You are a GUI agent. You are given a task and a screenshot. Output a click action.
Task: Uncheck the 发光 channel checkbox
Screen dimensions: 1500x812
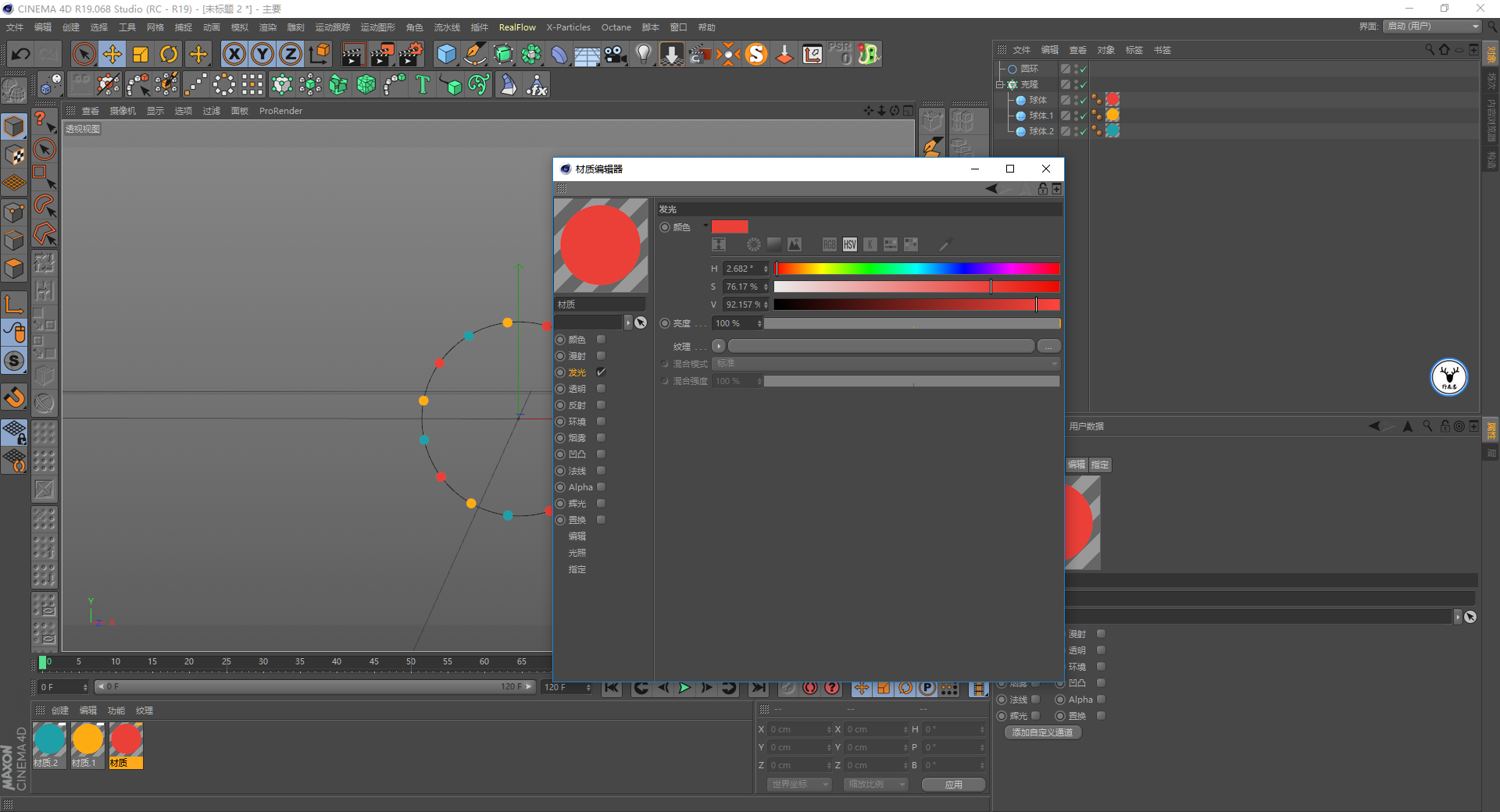coord(601,372)
